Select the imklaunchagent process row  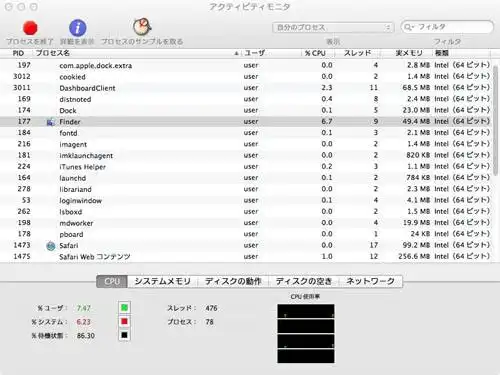pyautogui.click(x=246, y=155)
